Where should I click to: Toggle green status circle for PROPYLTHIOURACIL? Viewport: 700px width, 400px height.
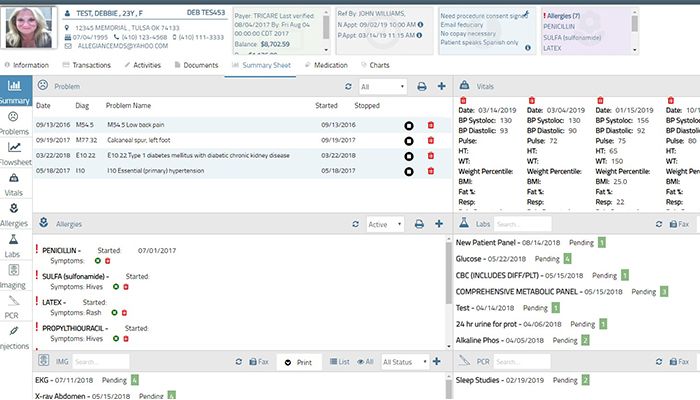click(x=116, y=338)
